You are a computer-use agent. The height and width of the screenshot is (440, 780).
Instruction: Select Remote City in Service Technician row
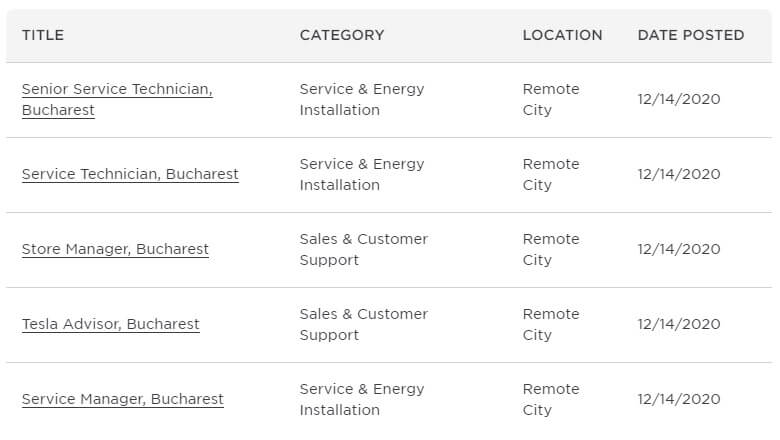click(x=551, y=174)
